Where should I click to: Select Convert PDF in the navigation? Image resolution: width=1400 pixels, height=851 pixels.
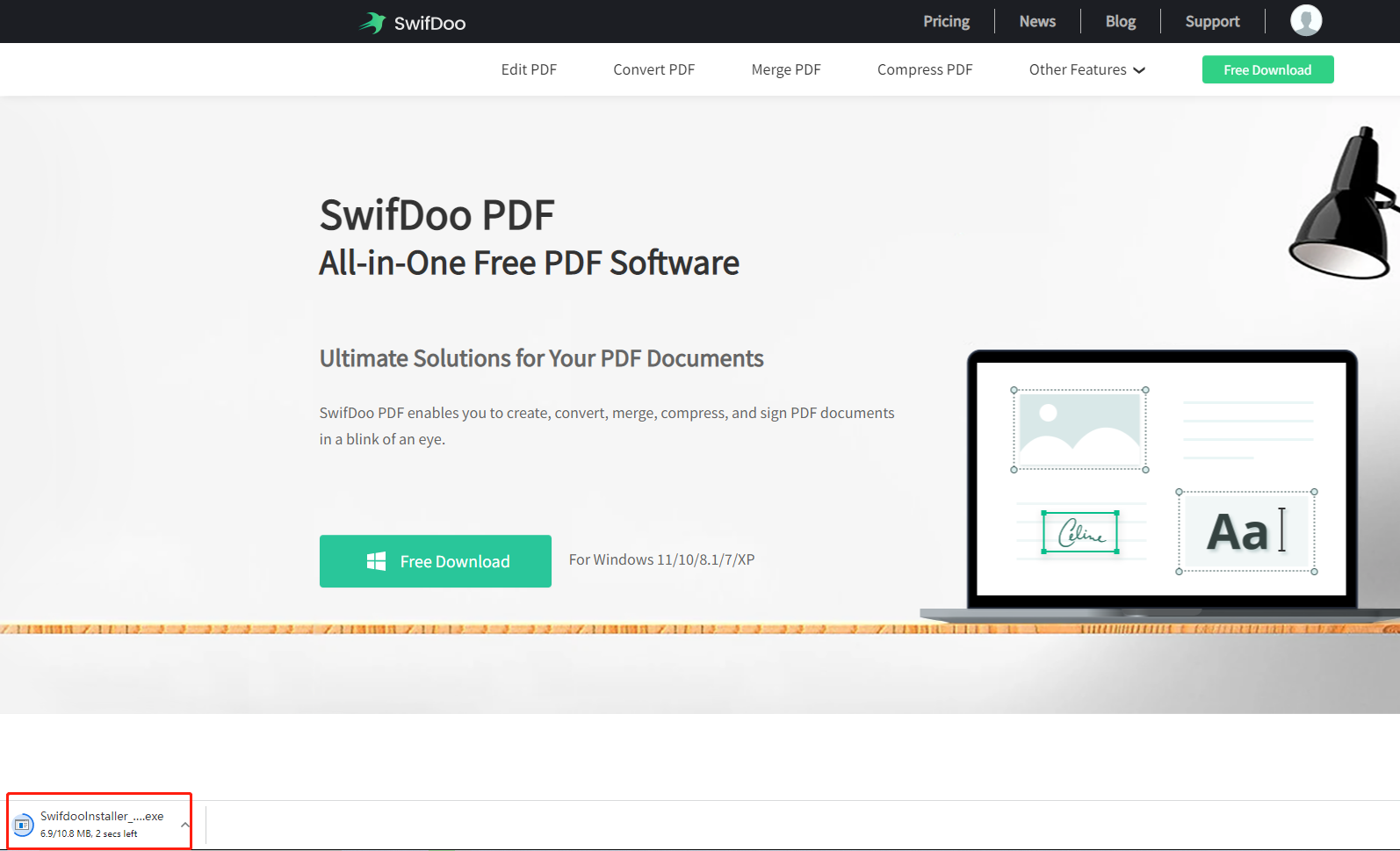tap(653, 69)
